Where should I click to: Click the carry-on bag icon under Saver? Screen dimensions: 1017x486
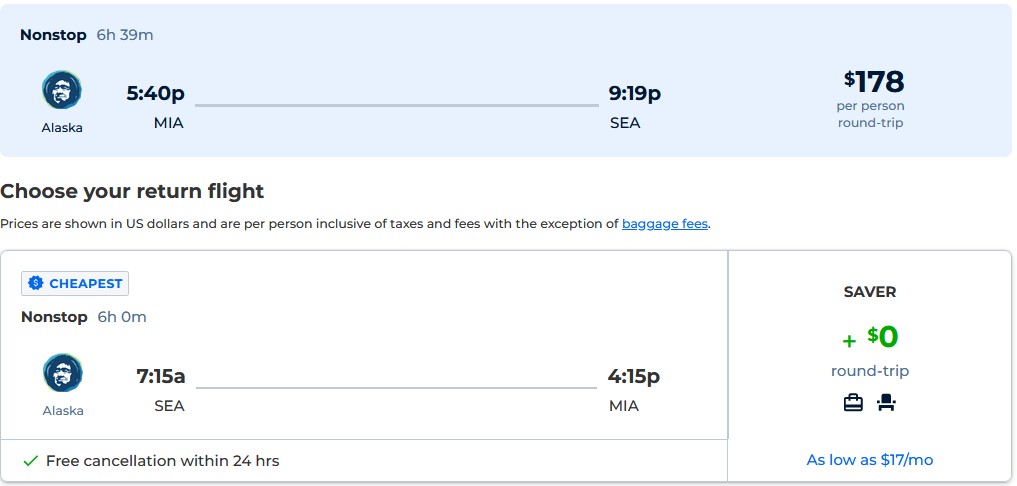(x=853, y=403)
